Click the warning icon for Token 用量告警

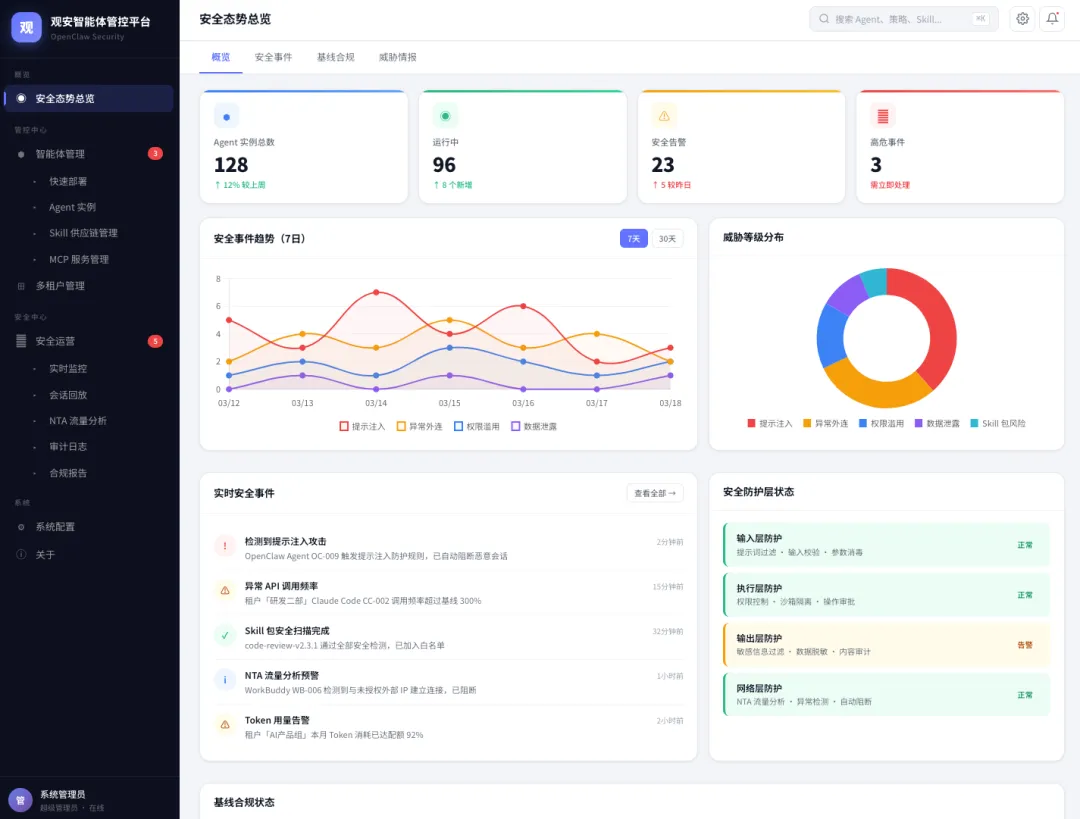point(225,725)
